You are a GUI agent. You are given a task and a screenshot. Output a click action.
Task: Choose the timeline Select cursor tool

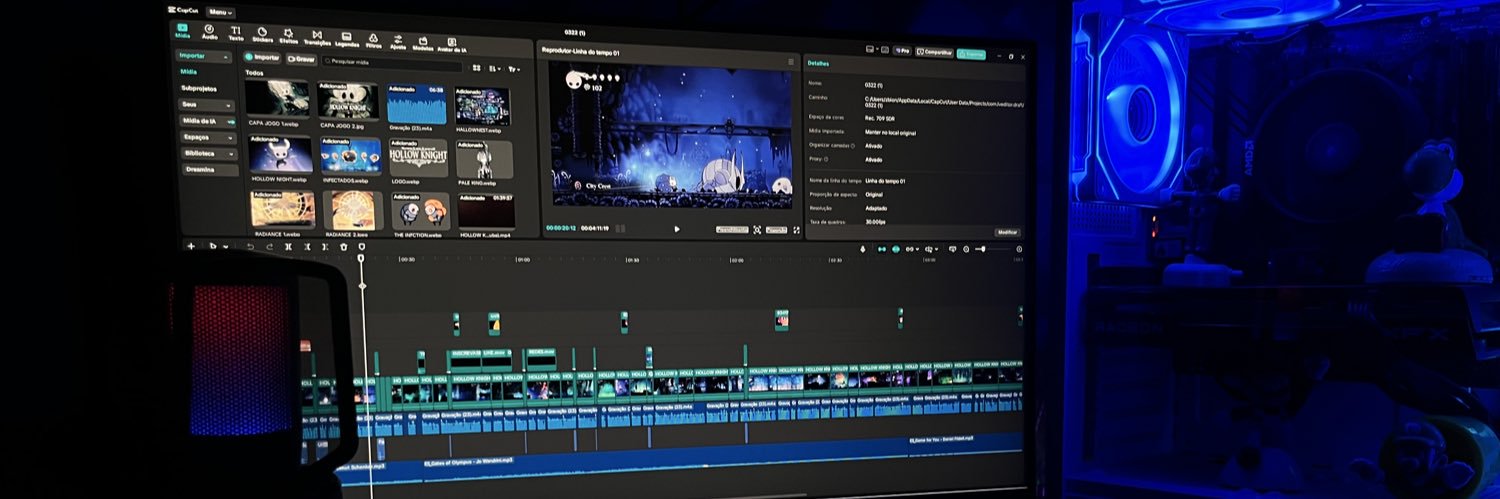pyautogui.click(x=213, y=246)
